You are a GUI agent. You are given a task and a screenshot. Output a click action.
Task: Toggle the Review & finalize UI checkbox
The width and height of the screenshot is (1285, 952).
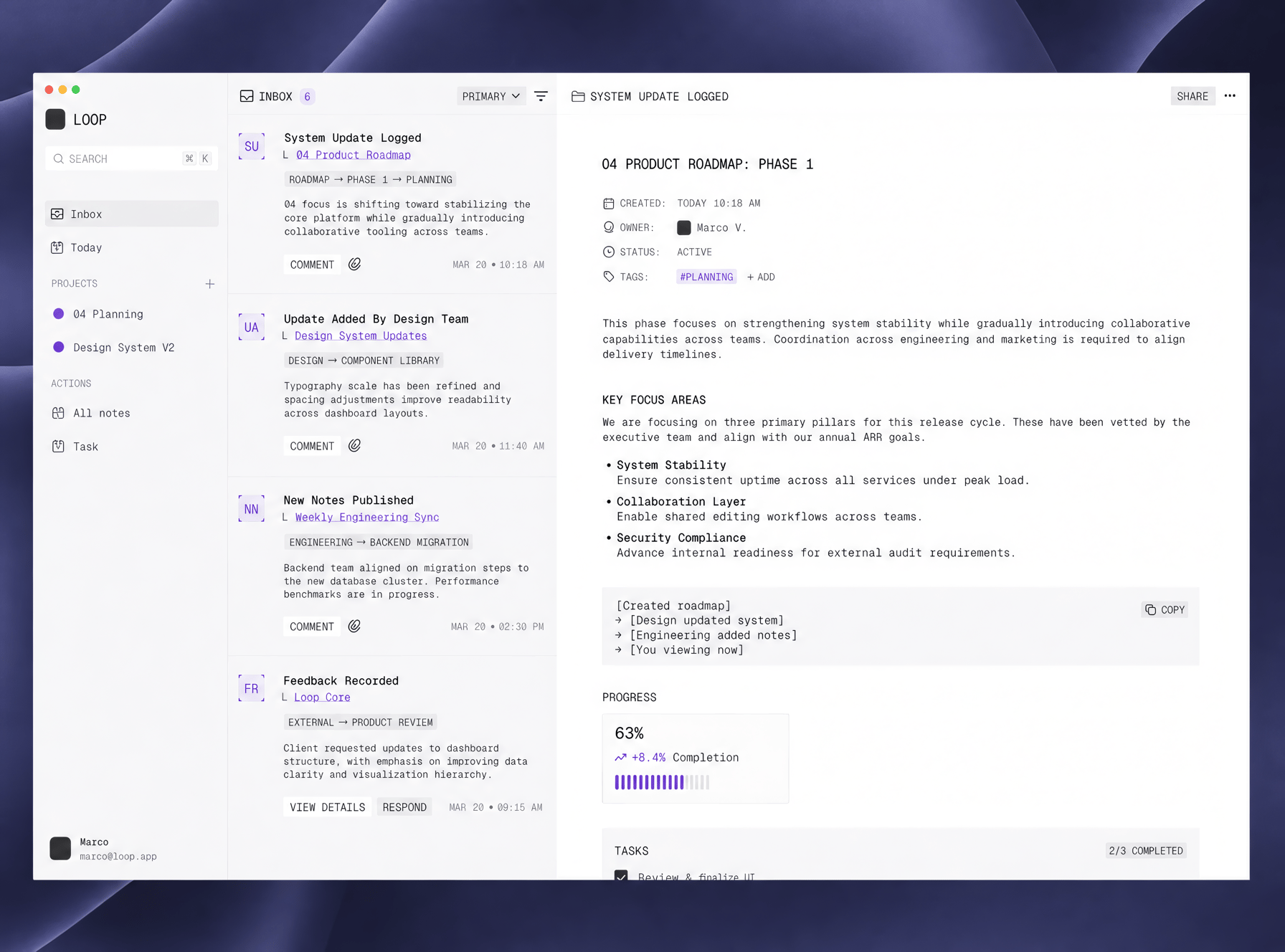tap(621, 875)
